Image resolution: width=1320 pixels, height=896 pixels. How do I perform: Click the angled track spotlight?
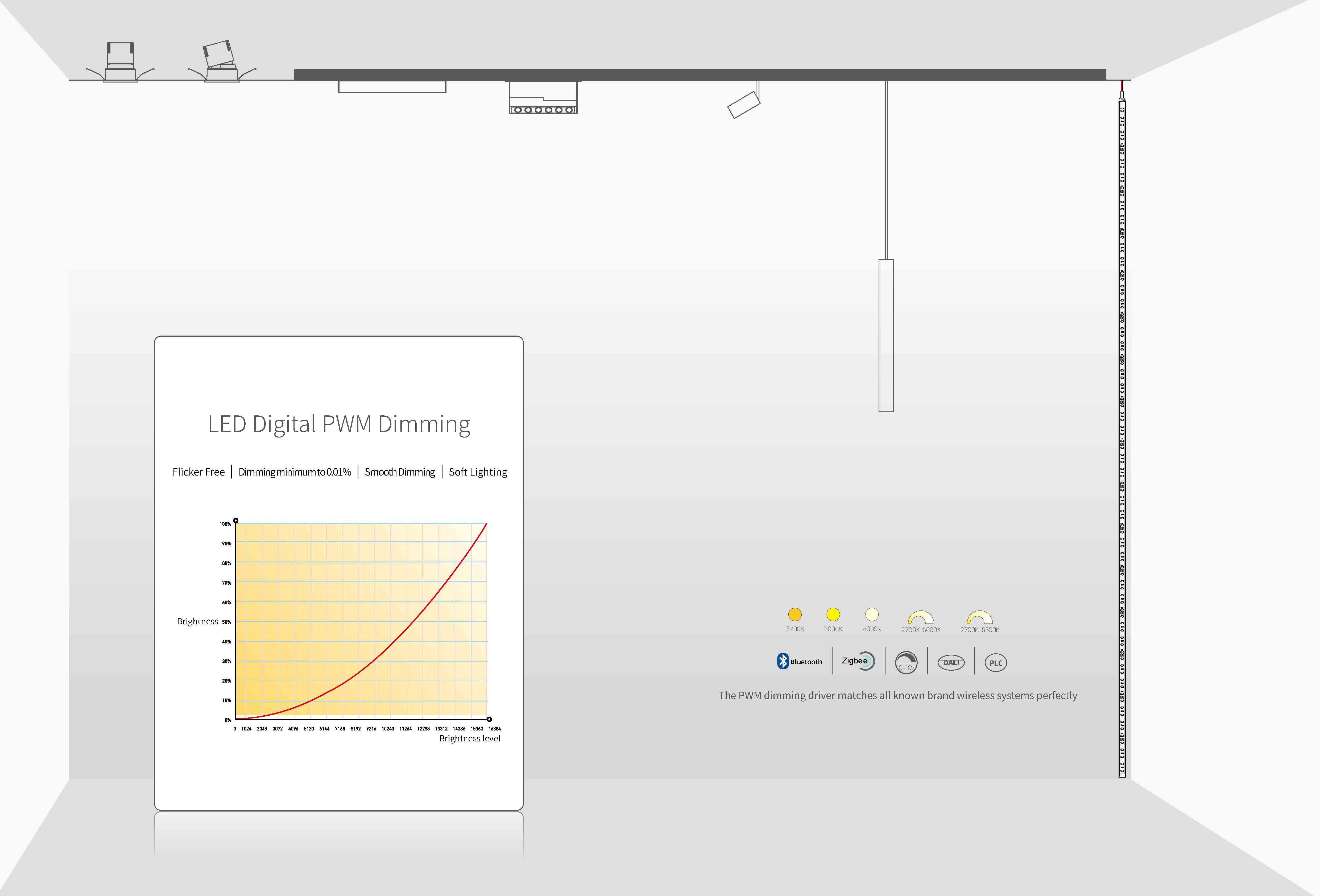(x=744, y=105)
